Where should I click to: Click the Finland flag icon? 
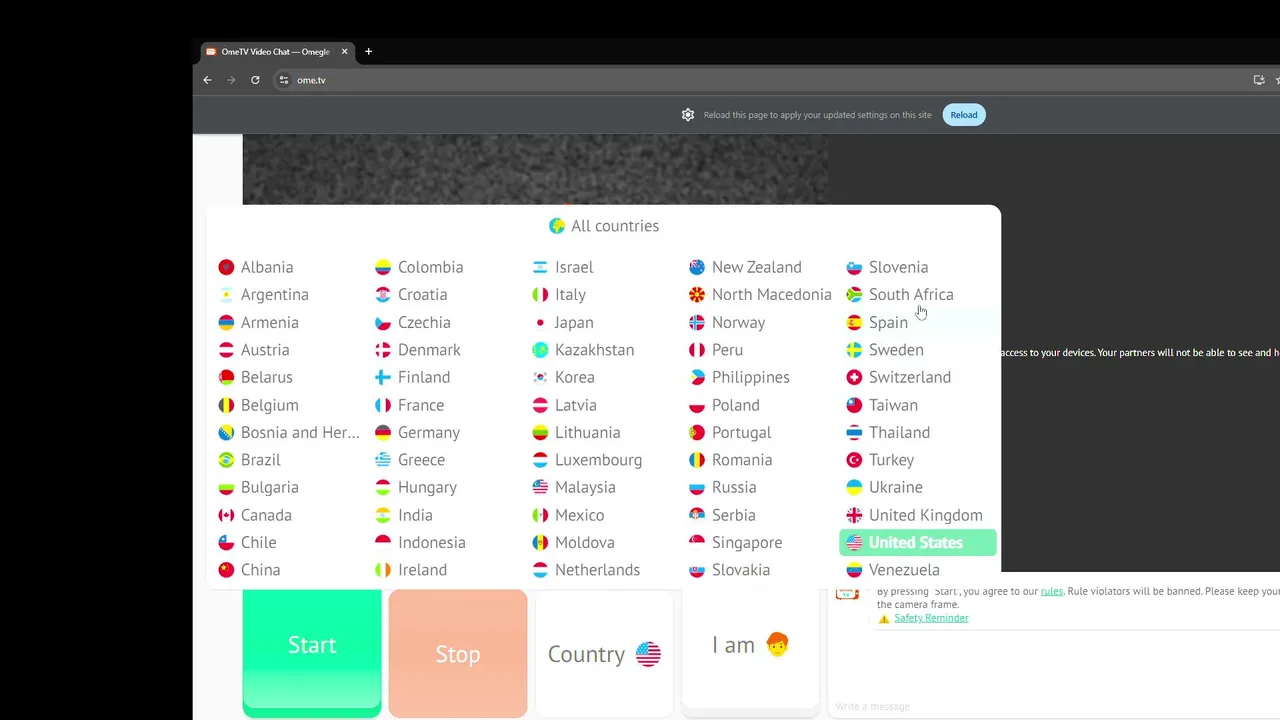(x=383, y=377)
